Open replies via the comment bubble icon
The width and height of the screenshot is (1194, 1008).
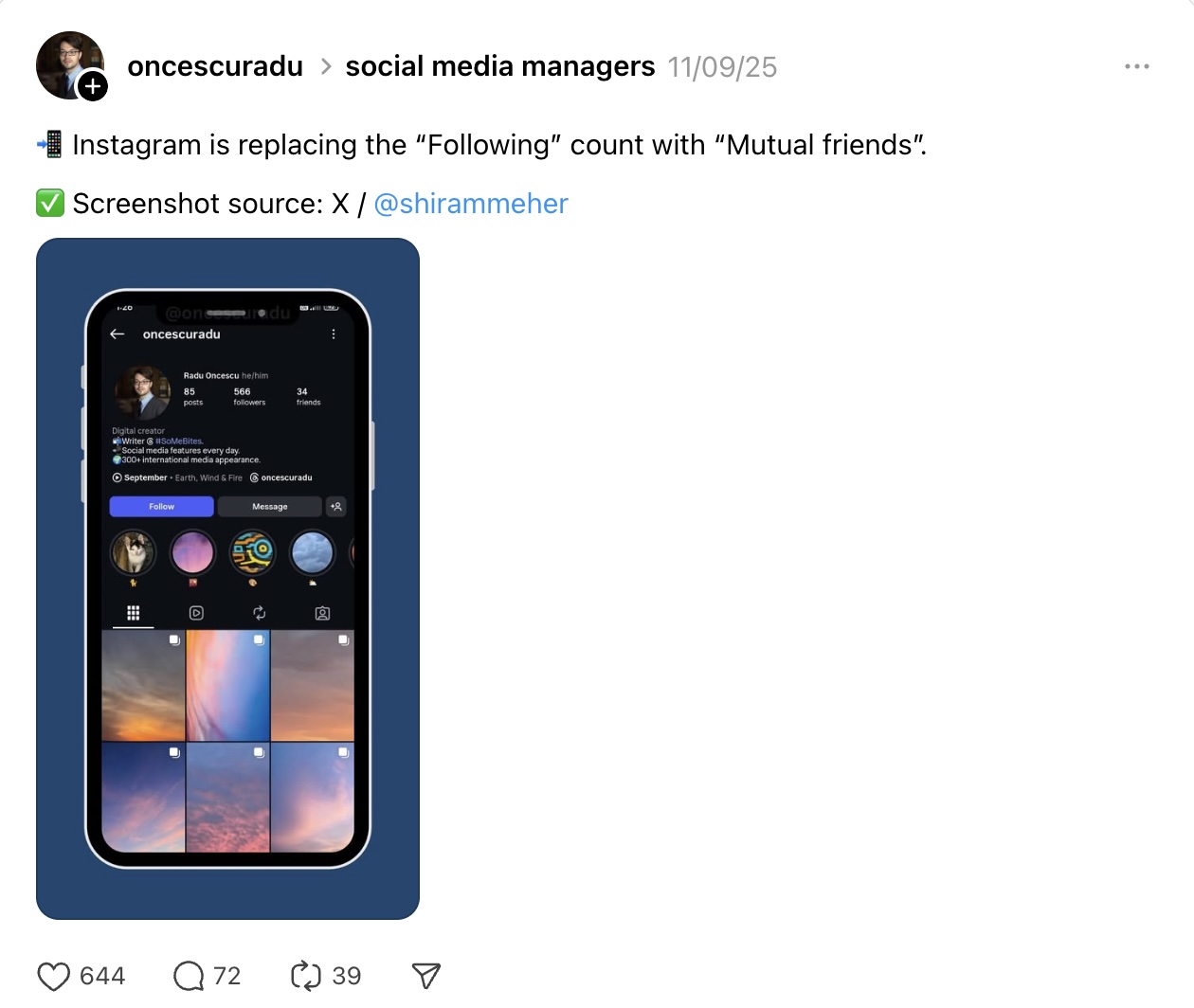tap(189, 976)
